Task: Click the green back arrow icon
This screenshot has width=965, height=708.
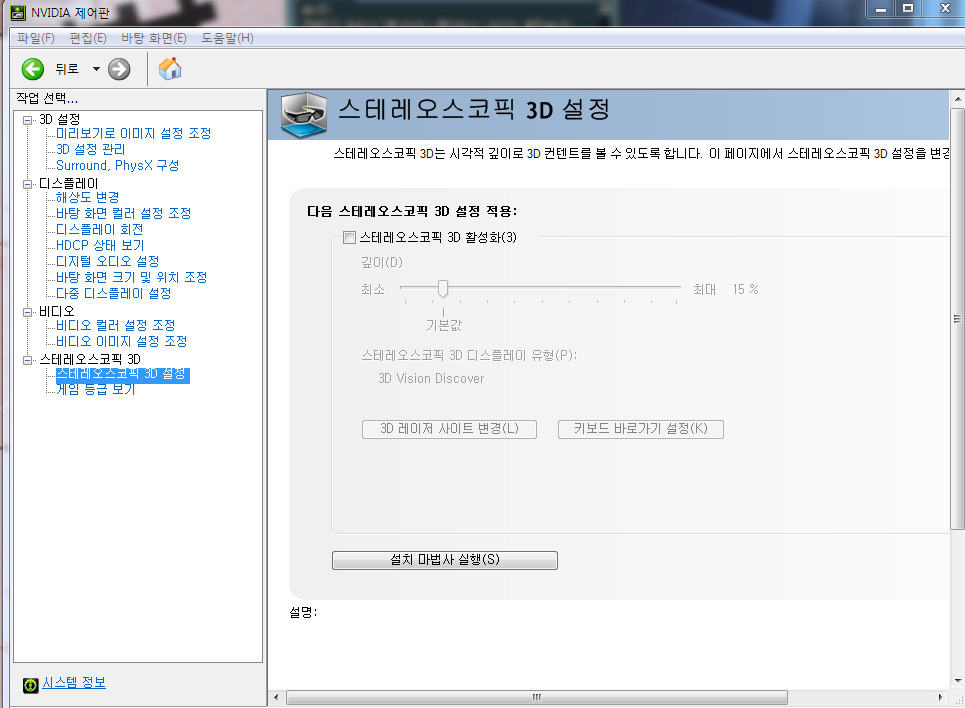Action: point(33,69)
